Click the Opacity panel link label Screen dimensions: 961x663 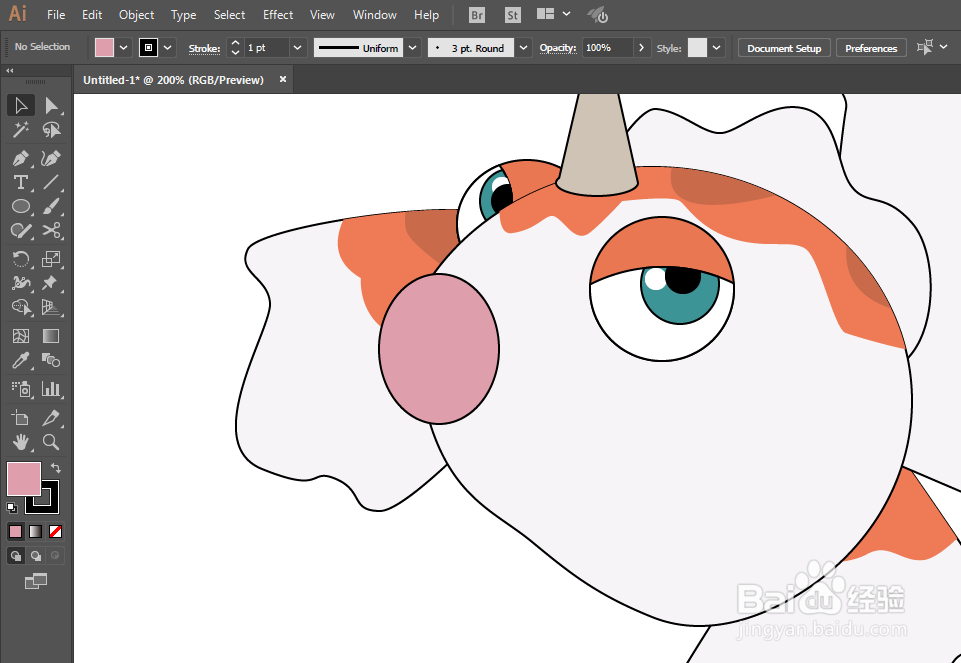[x=558, y=48]
